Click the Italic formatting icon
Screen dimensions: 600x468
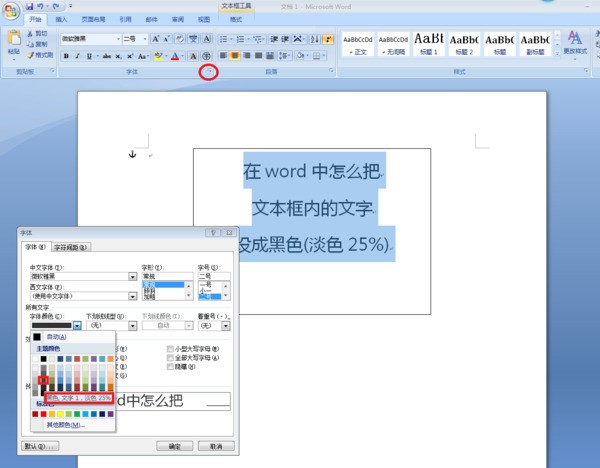tap(77, 56)
